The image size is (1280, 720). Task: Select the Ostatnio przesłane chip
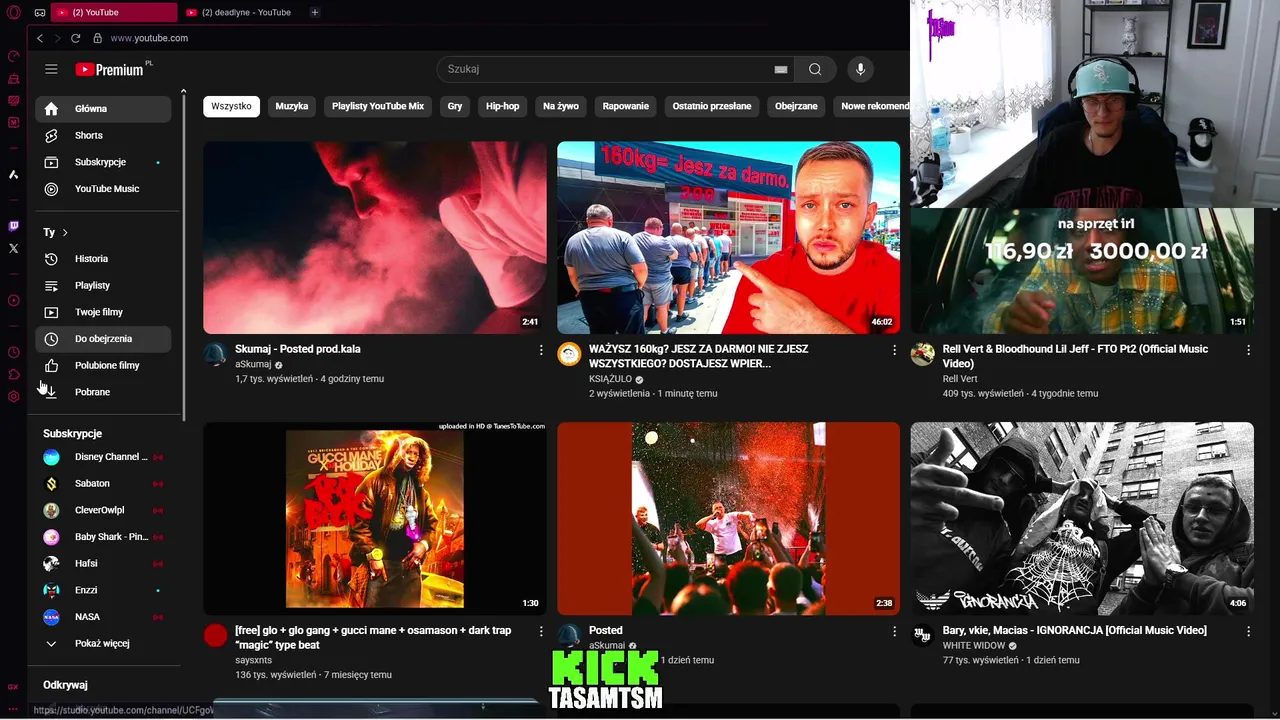tap(712, 106)
